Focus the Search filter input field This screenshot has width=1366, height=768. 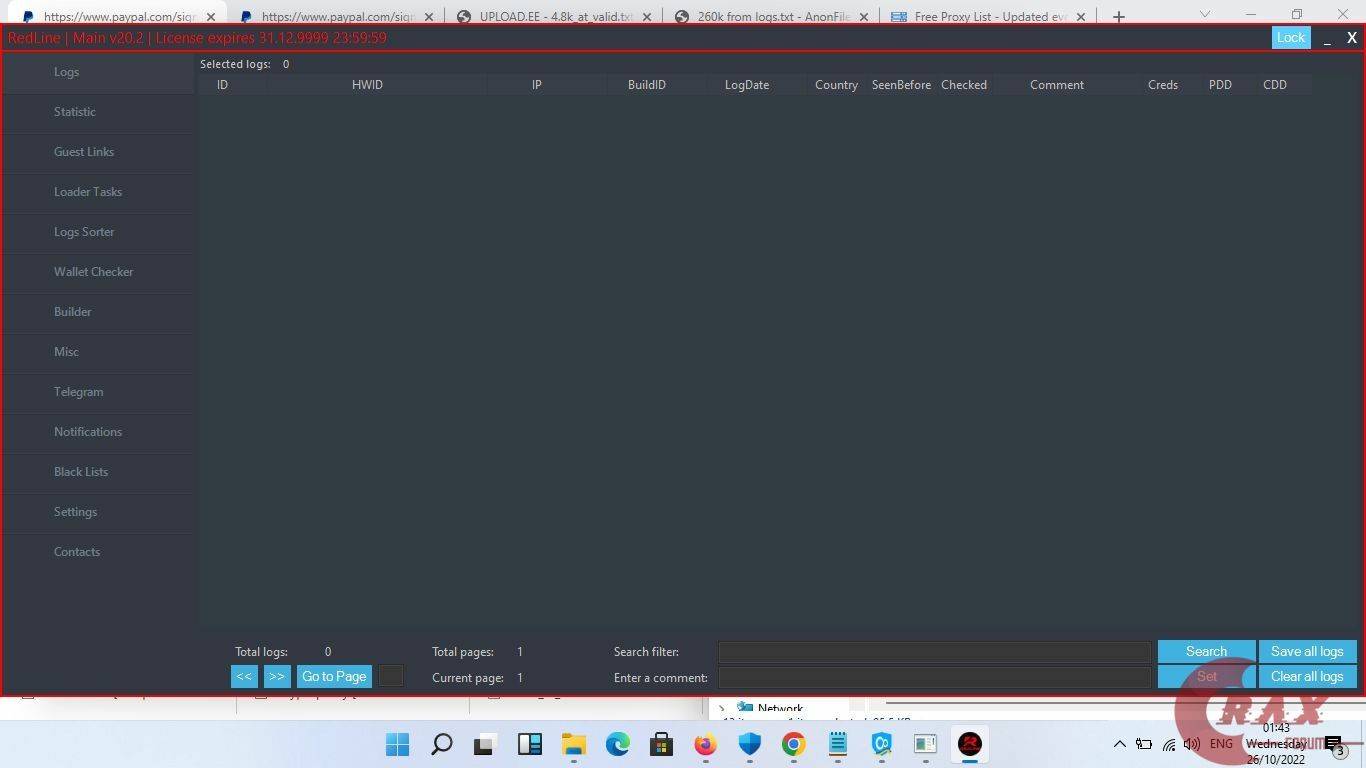(x=935, y=652)
